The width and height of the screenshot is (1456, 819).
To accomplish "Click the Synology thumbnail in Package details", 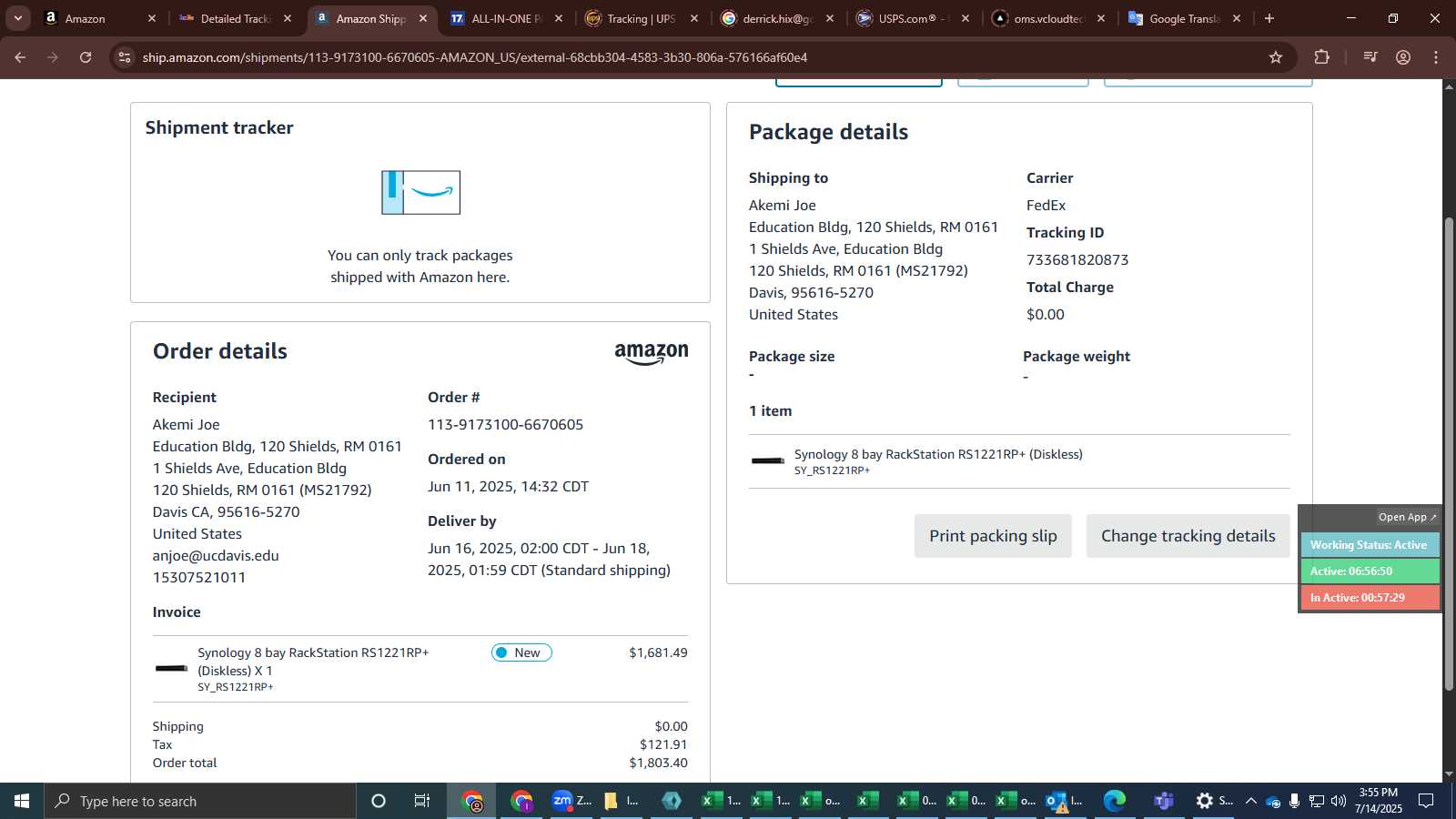I will point(767,460).
